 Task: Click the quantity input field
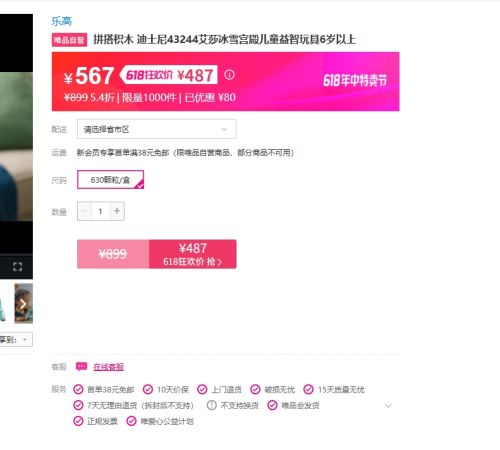[101, 211]
